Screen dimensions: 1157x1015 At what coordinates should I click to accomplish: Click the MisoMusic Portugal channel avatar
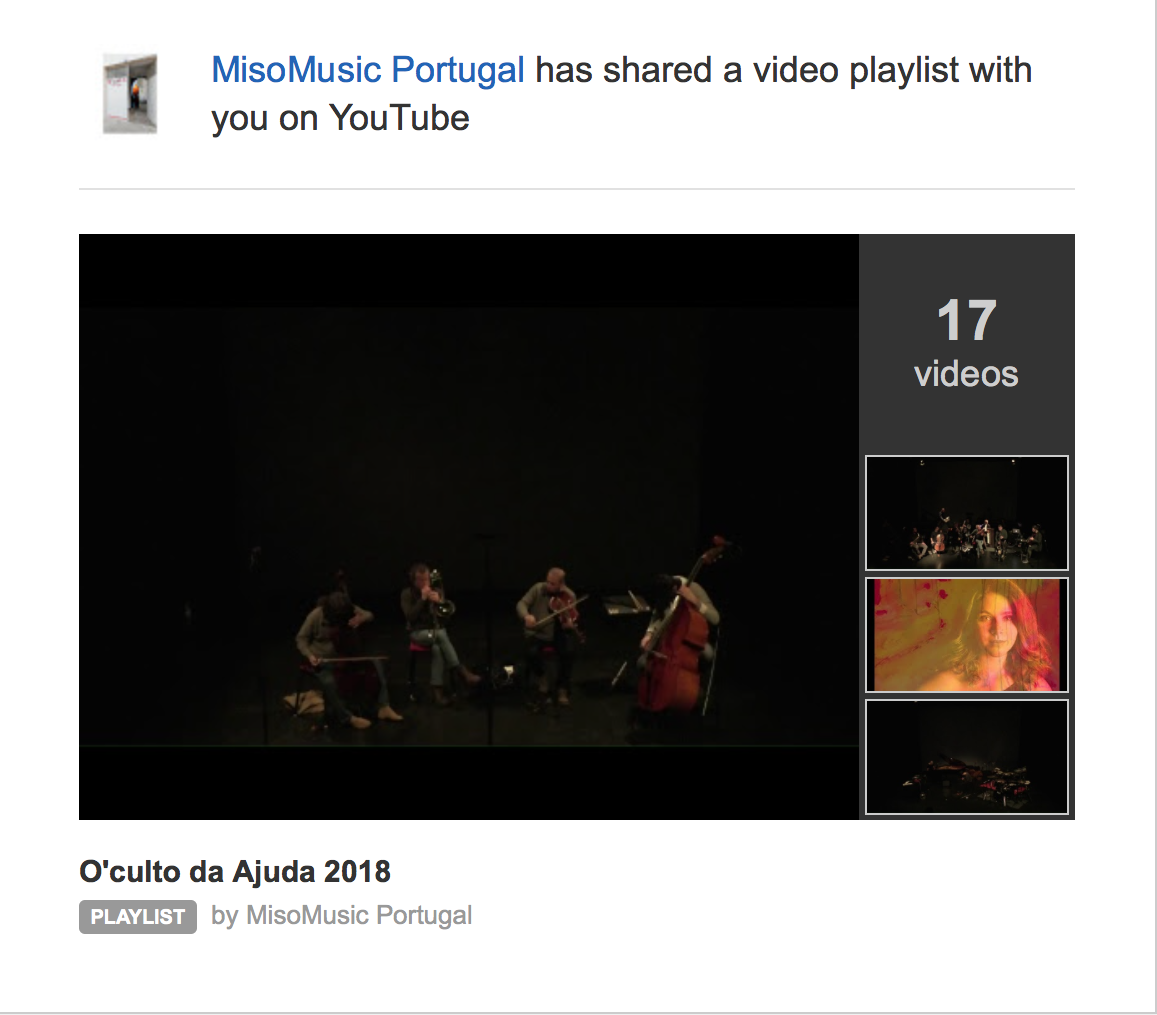click(x=130, y=94)
